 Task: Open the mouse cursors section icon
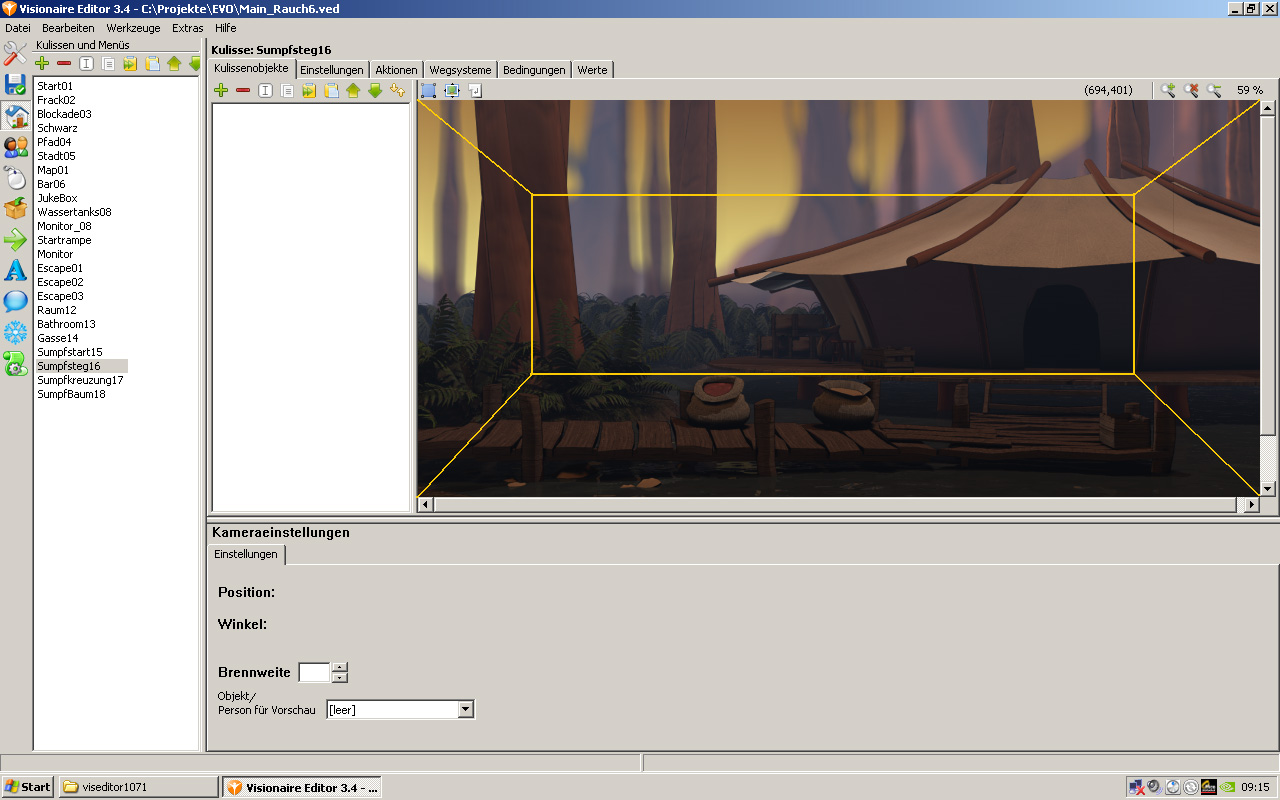[15, 178]
